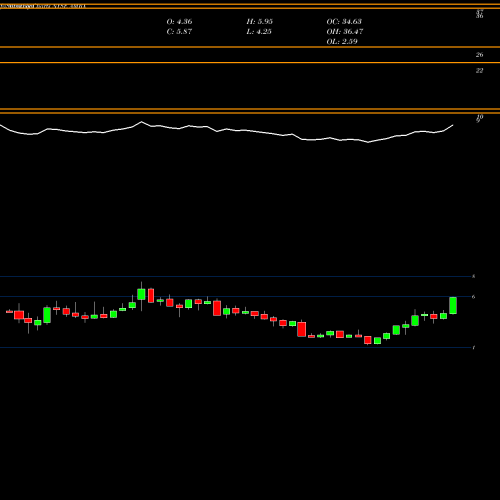This screenshot has height=500, width=500.
Task: Select the low price reading L: 4.25
Action: coord(259,32)
